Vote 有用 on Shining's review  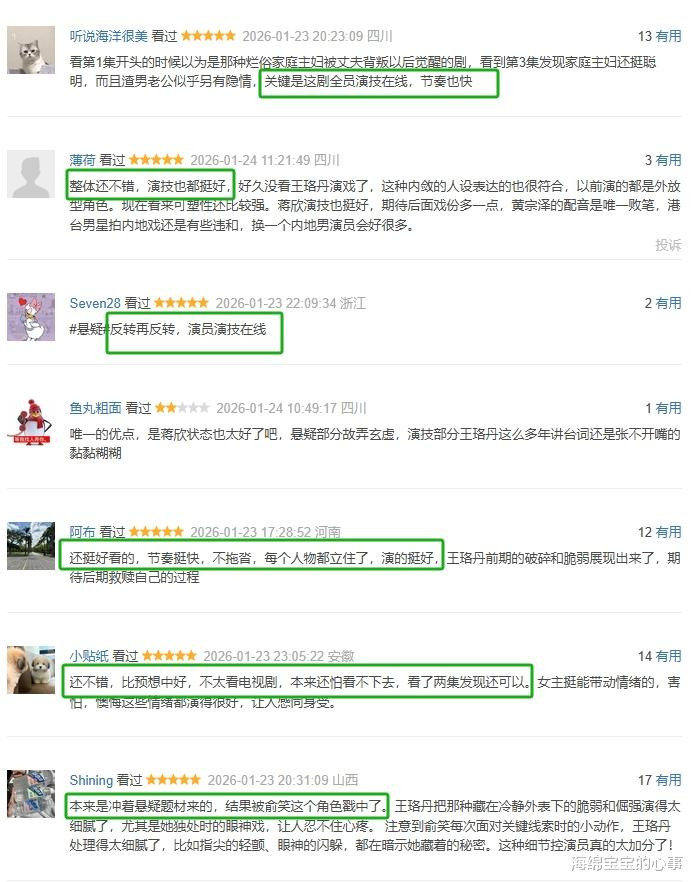(x=668, y=780)
